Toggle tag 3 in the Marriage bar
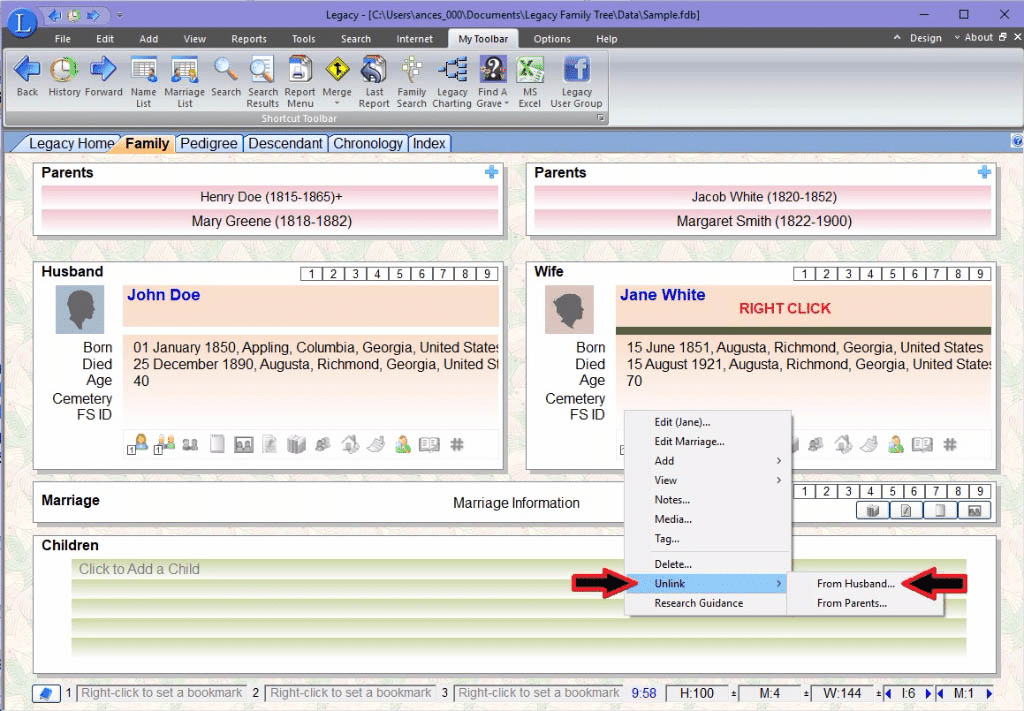 (x=848, y=492)
